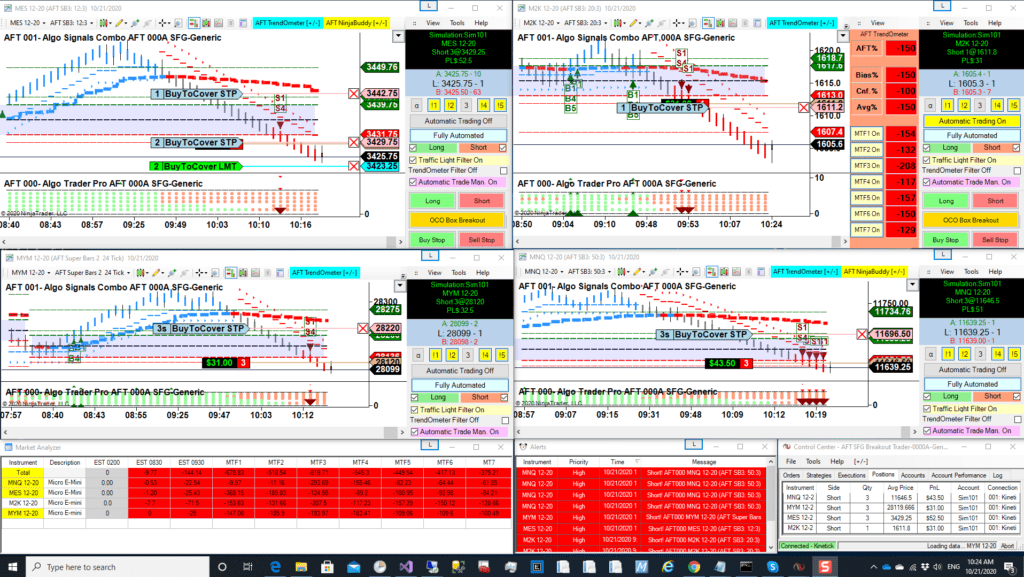Open View menu in MES Chart Trader panel
Image resolution: width=1024 pixels, height=577 pixels.
tap(433, 23)
